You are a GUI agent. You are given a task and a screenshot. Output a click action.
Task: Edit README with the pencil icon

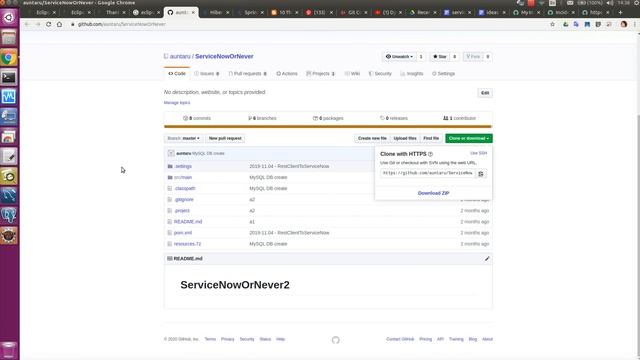click(487, 259)
